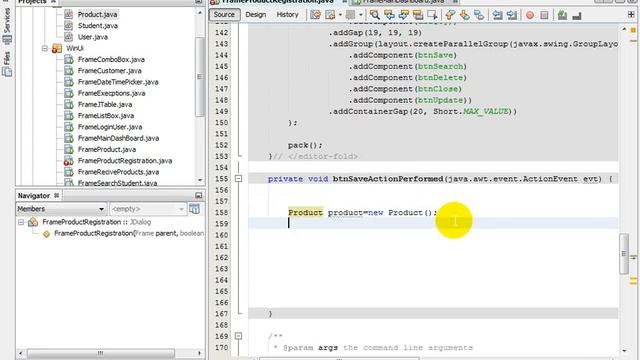Select the Navigator panel tab
This screenshot has width=640, height=360.
point(34,196)
